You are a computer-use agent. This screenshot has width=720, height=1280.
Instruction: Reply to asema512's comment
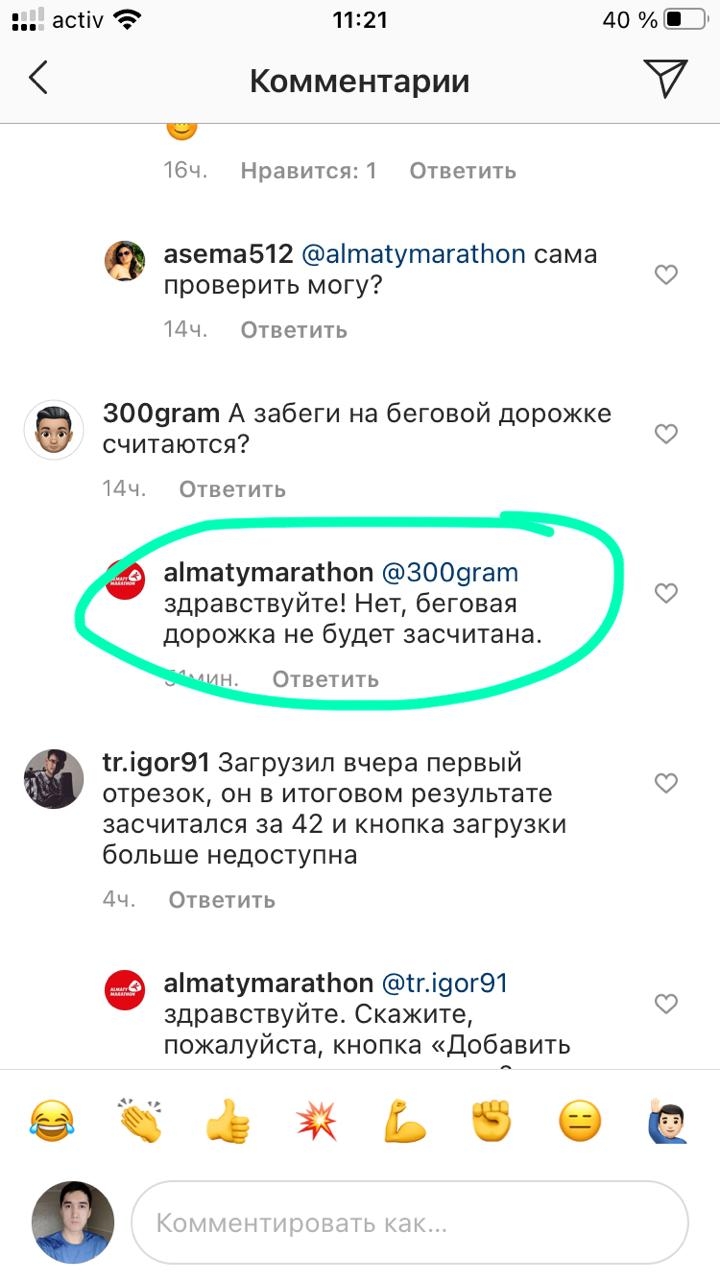click(x=294, y=329)
